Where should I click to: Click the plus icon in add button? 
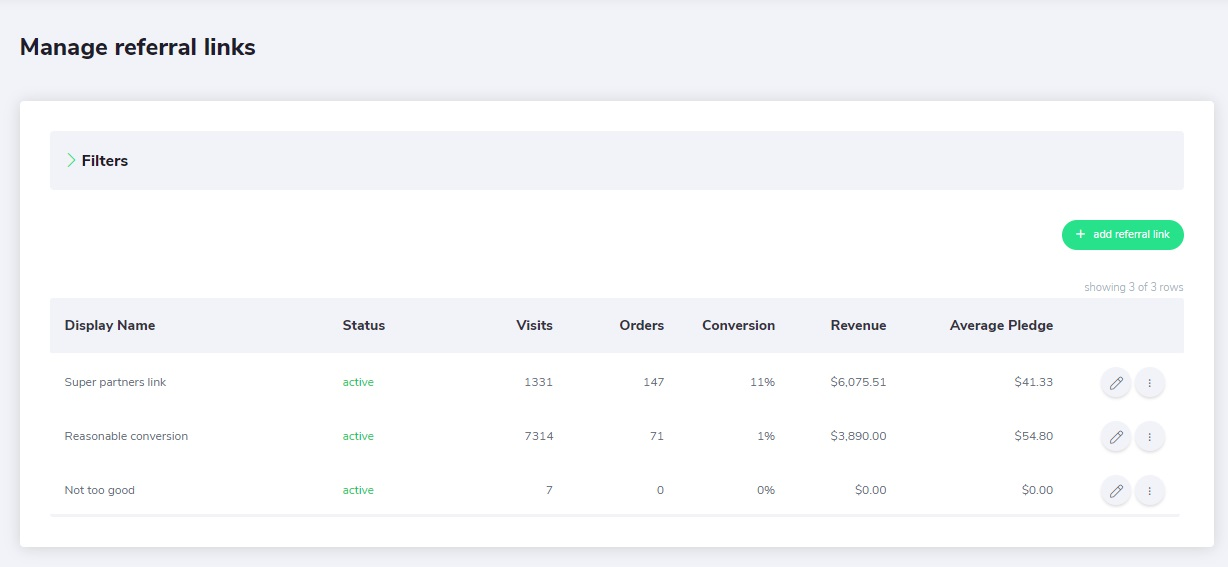(x=1080, y=235)
